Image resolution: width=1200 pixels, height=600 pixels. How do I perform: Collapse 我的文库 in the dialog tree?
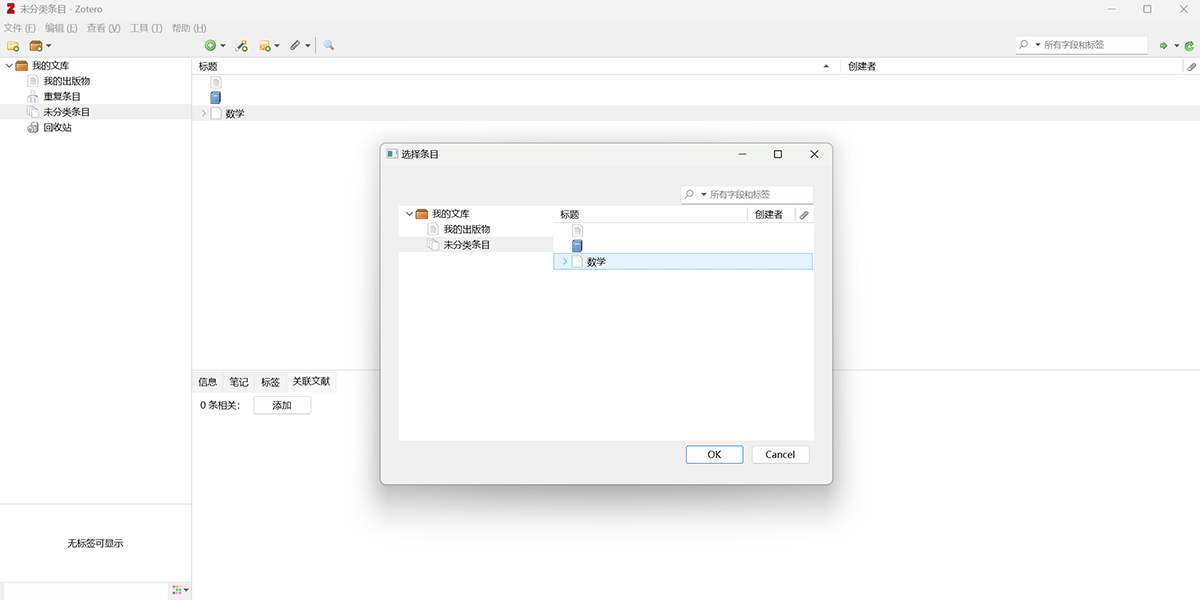409,213
